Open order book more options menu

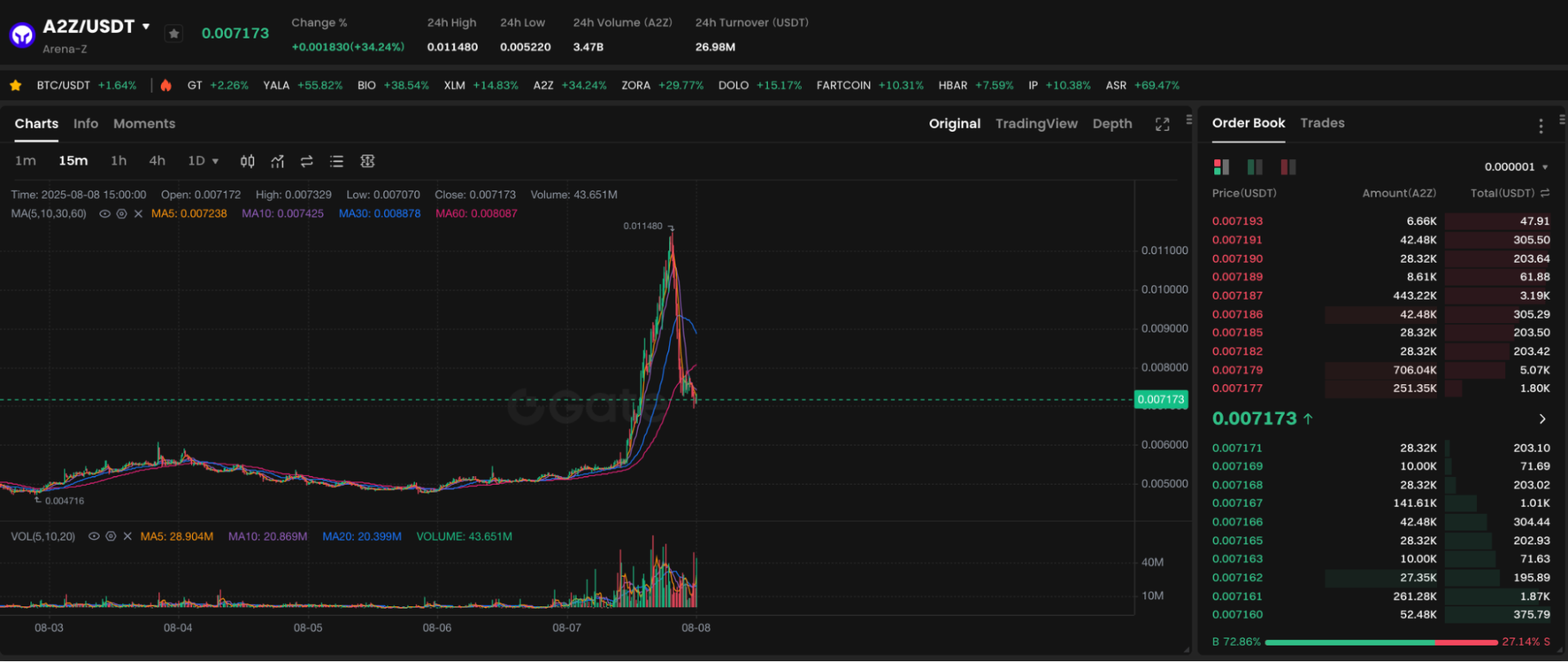point(1541,126)
